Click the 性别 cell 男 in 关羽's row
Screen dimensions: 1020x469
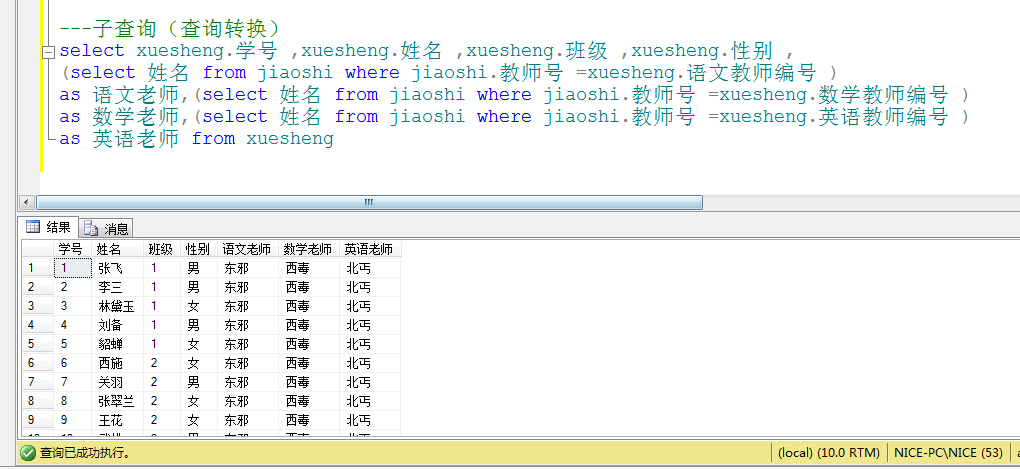[x=199, y=382]
